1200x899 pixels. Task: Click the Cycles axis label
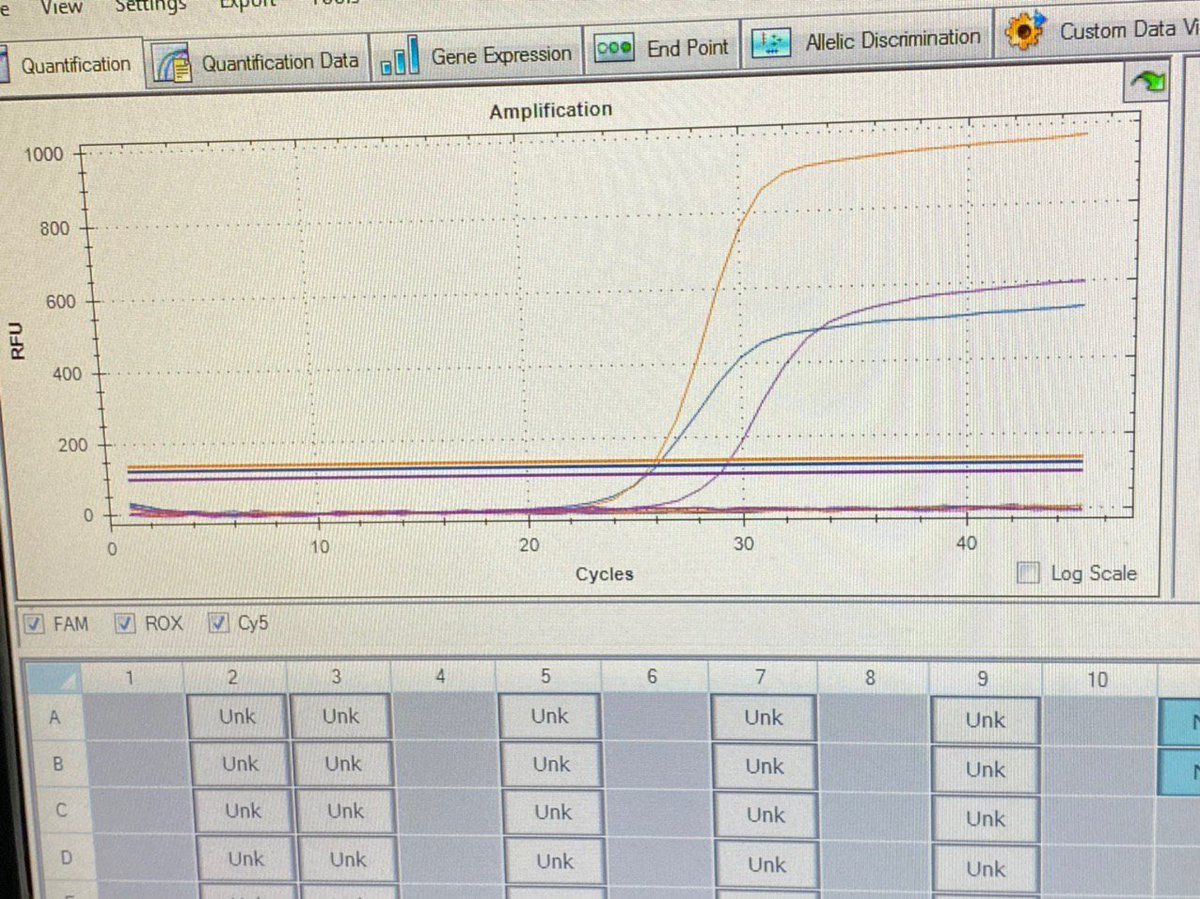point(604,574)
